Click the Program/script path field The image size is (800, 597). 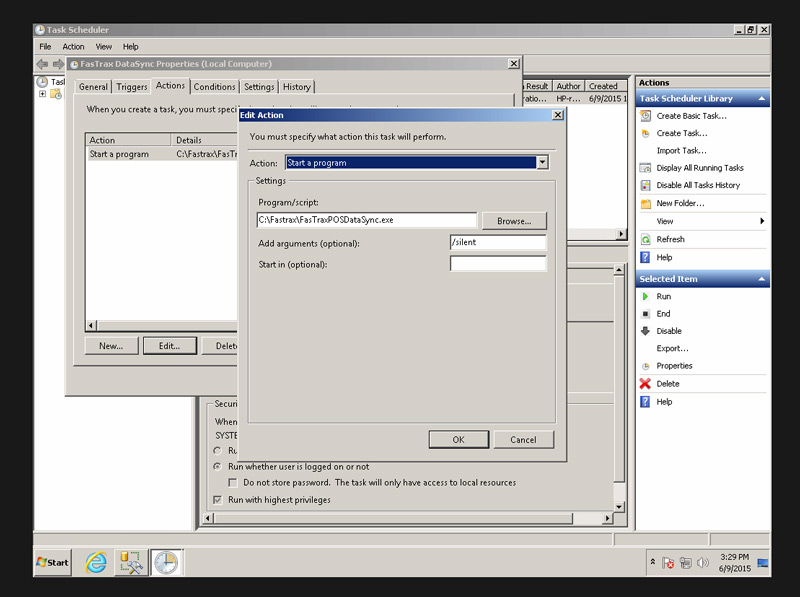(x=367, y=220)
